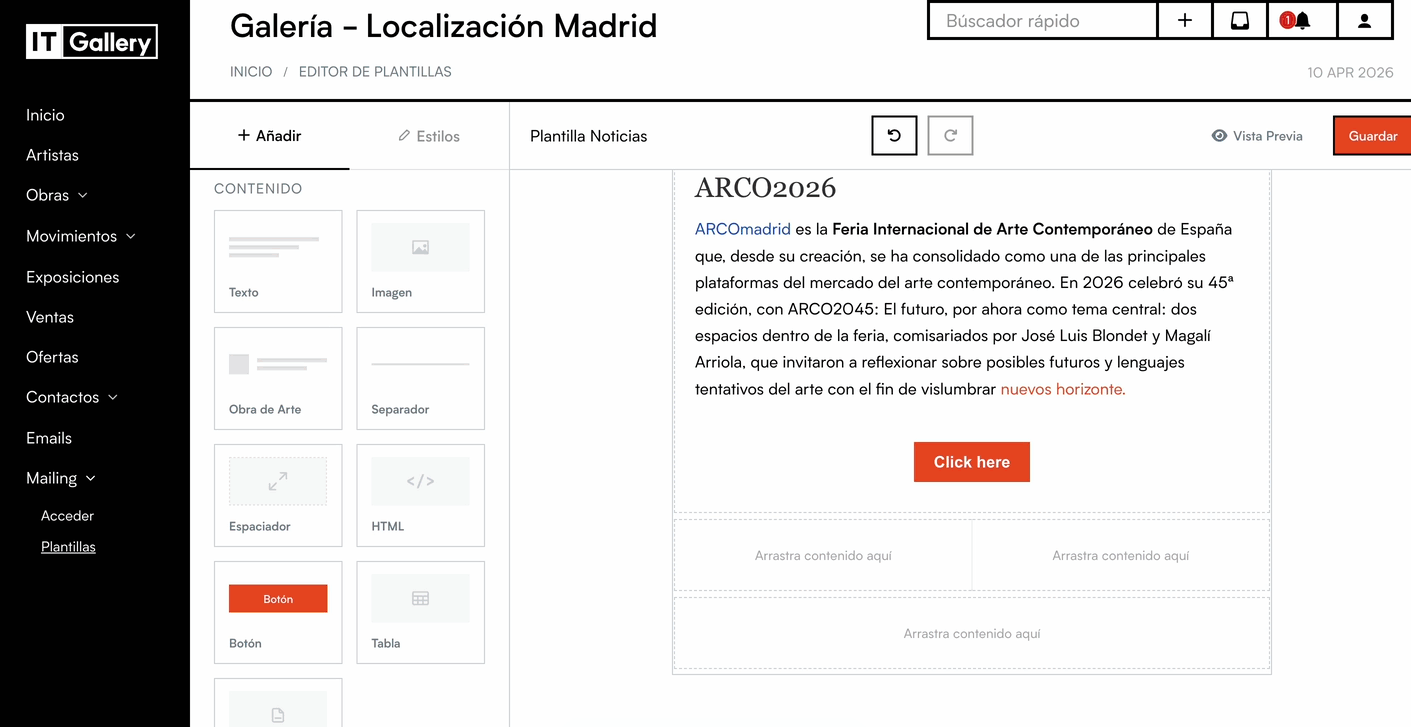This screenshot has width=1411, height=727.
Task: Select the Imagen content block
Action: coord(420,261)
